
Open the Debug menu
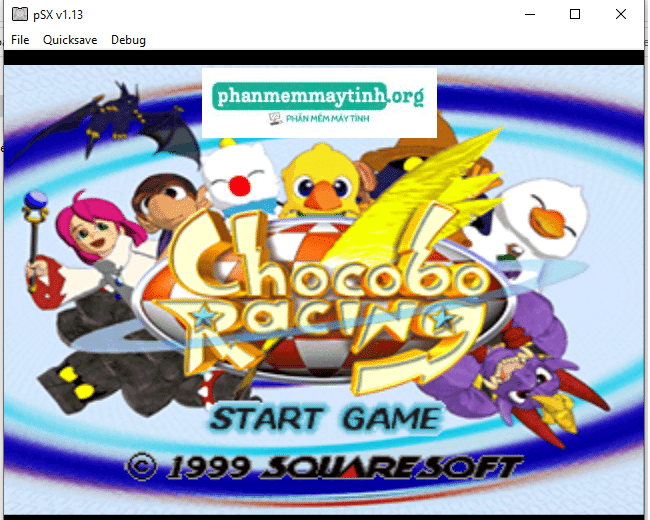pos(128,40)
